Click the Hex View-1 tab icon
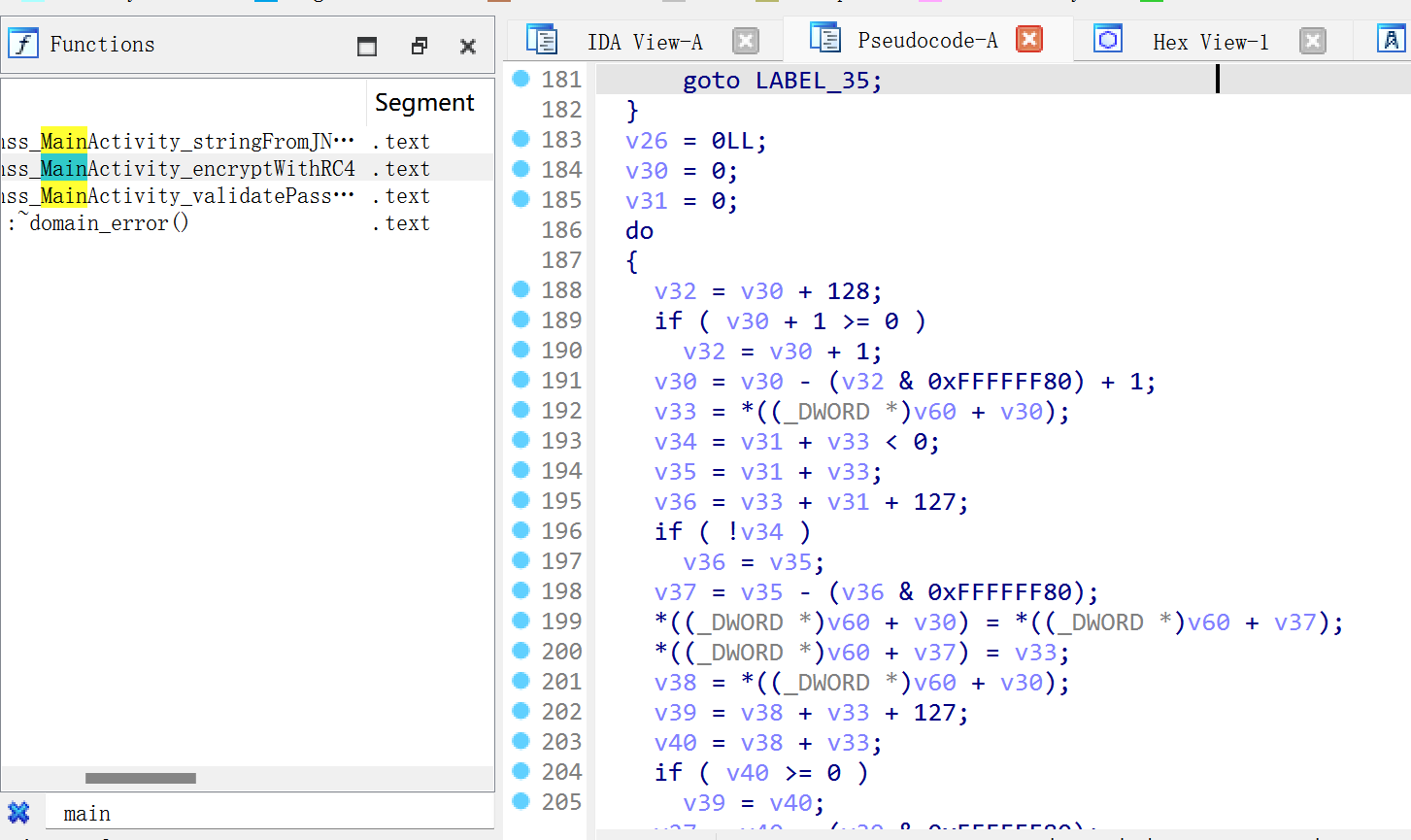The height and width of the screenshot is (840, 1411). click(x=1107, y=40)
